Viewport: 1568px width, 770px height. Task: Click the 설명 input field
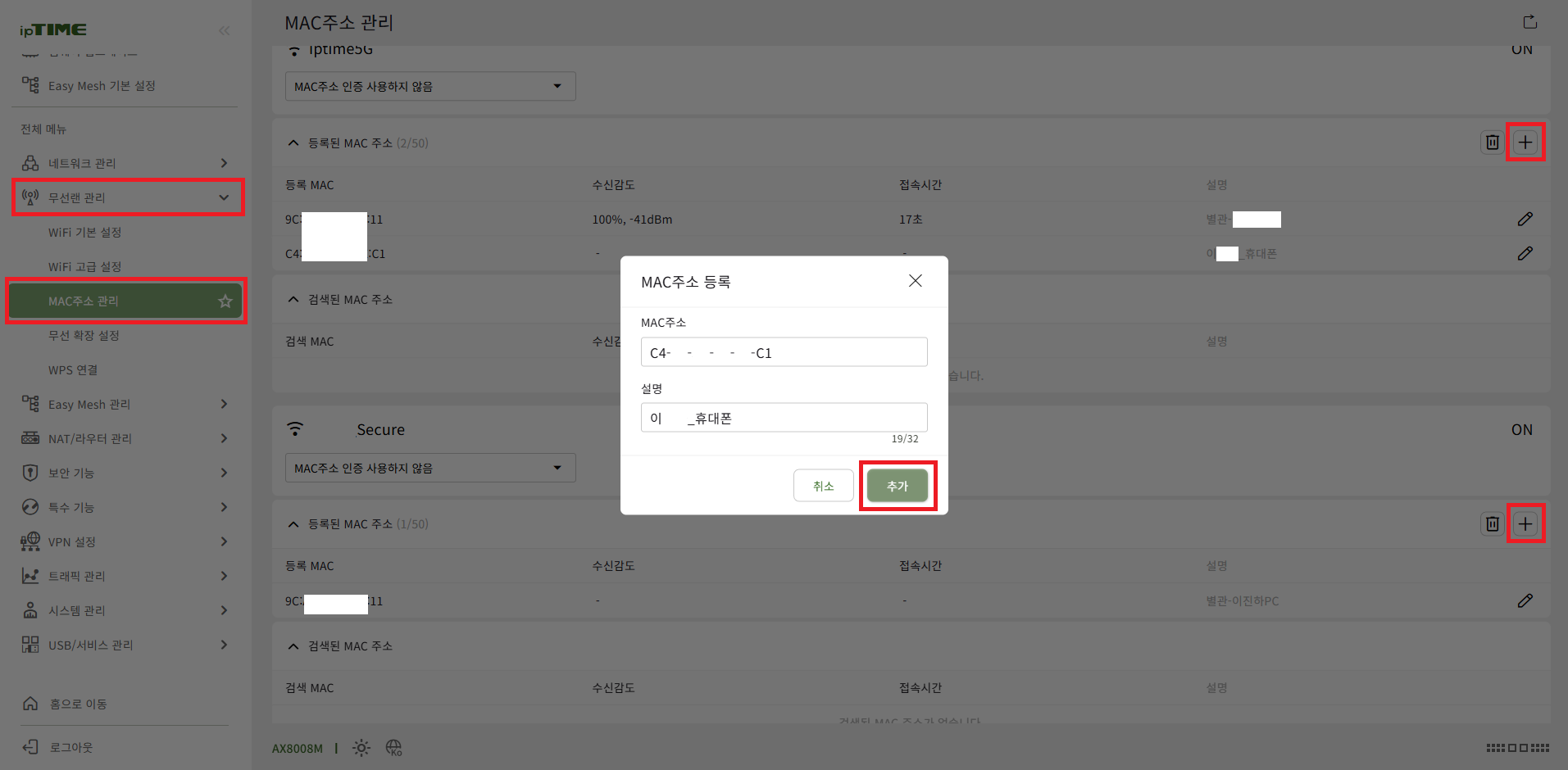pyautogui.click(x=784, y=418)
